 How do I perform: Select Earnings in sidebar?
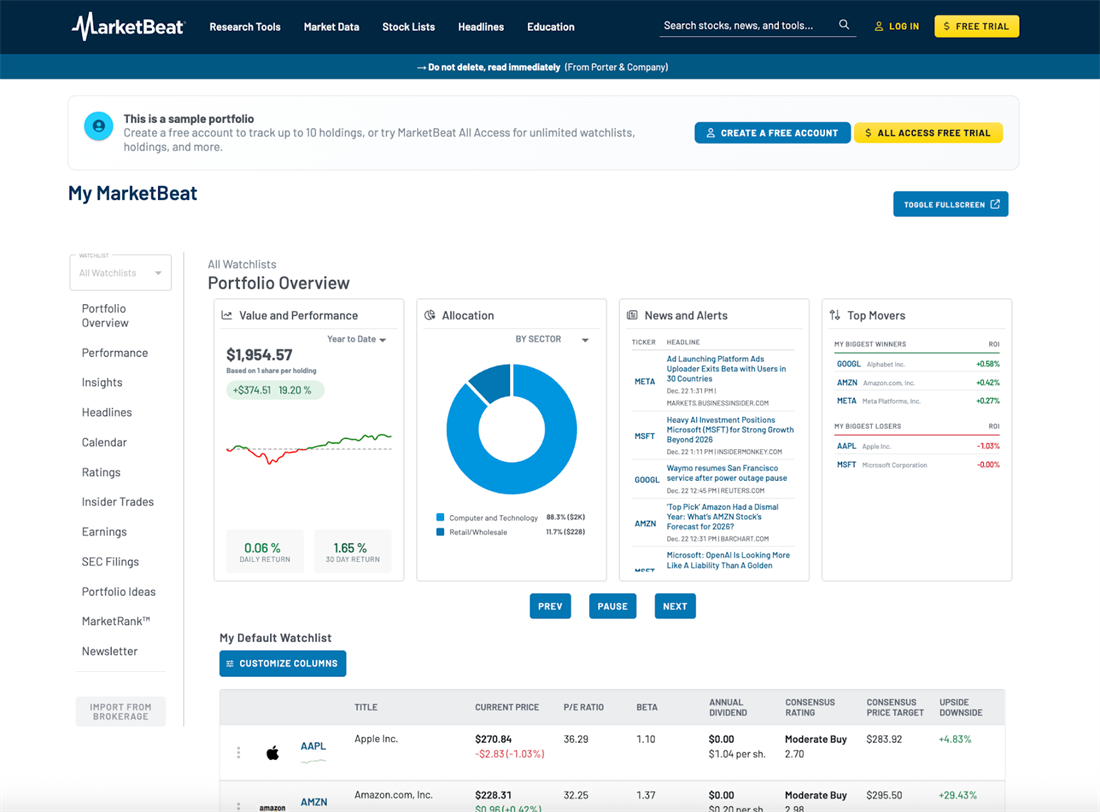tap(104, 532)
